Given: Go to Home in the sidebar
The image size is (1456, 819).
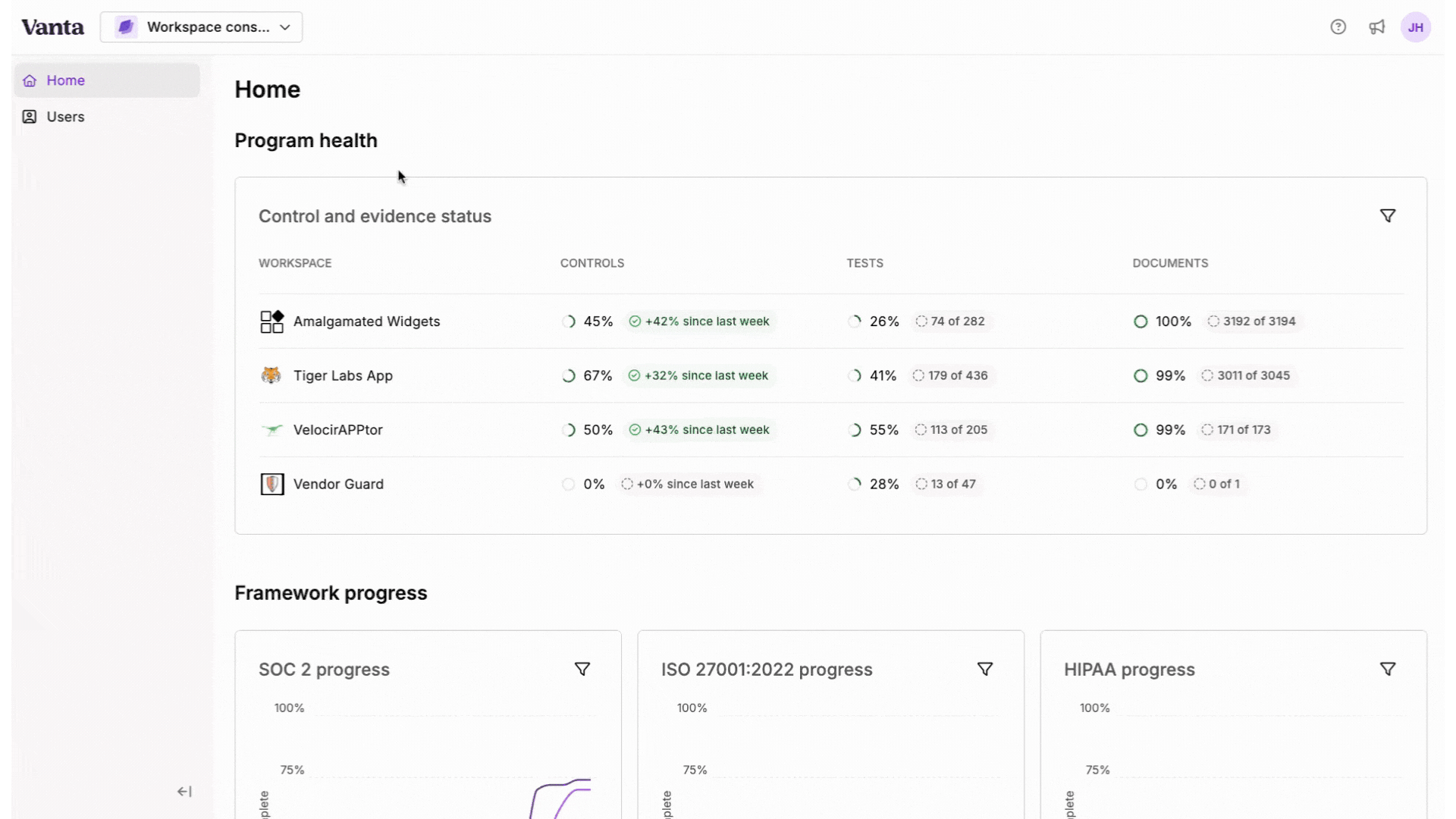Looking at the screenshot, I should 107,80.
